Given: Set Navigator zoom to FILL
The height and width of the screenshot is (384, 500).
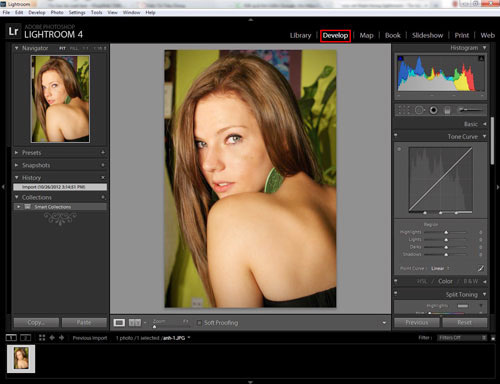Looking at the screenshot, I should coord(74,48).
